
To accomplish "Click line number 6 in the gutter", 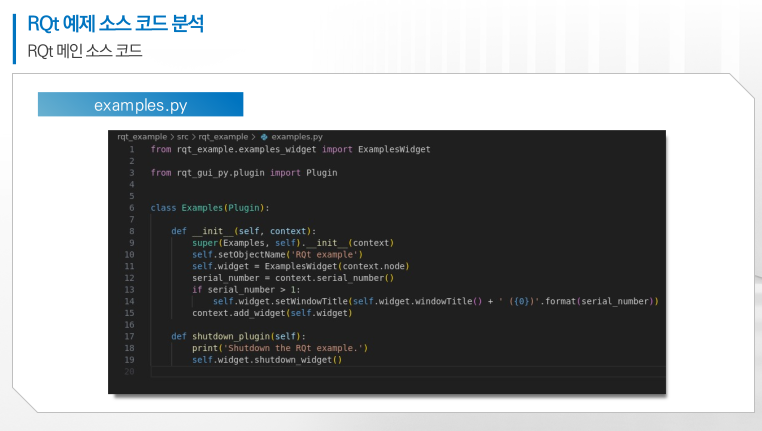I will point(132,208).
